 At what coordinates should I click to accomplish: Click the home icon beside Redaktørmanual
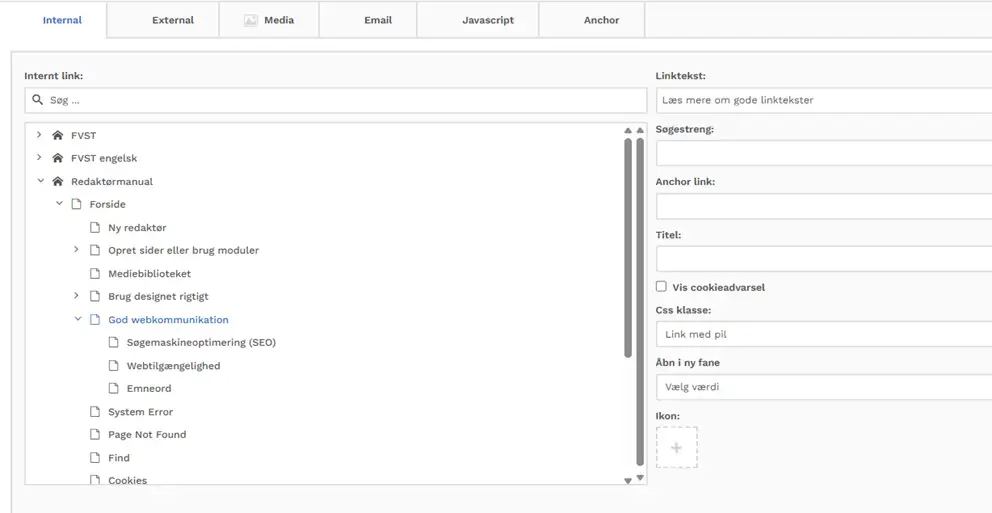tap(57, 181)
